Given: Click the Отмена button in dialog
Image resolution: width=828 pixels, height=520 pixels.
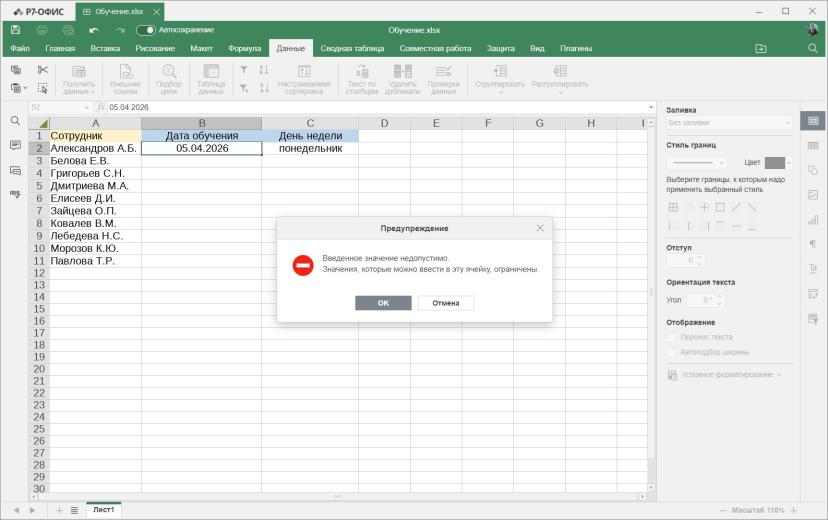Looking at the screenshot, I should click(x=446, y=303).
